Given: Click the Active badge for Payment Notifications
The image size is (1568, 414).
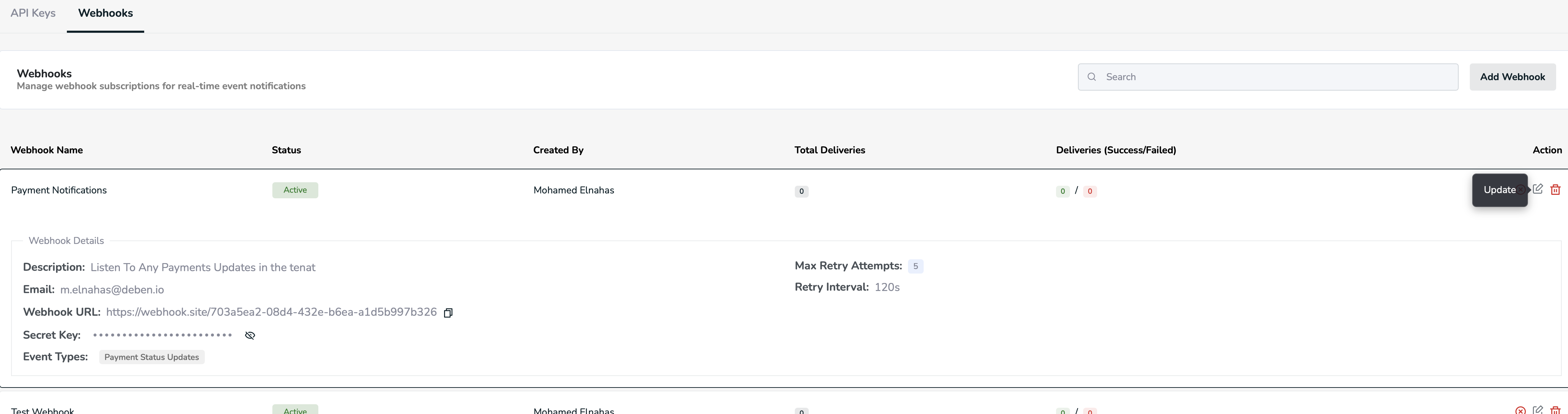Looking at the screenshot, I should click(x=295, y=190).
